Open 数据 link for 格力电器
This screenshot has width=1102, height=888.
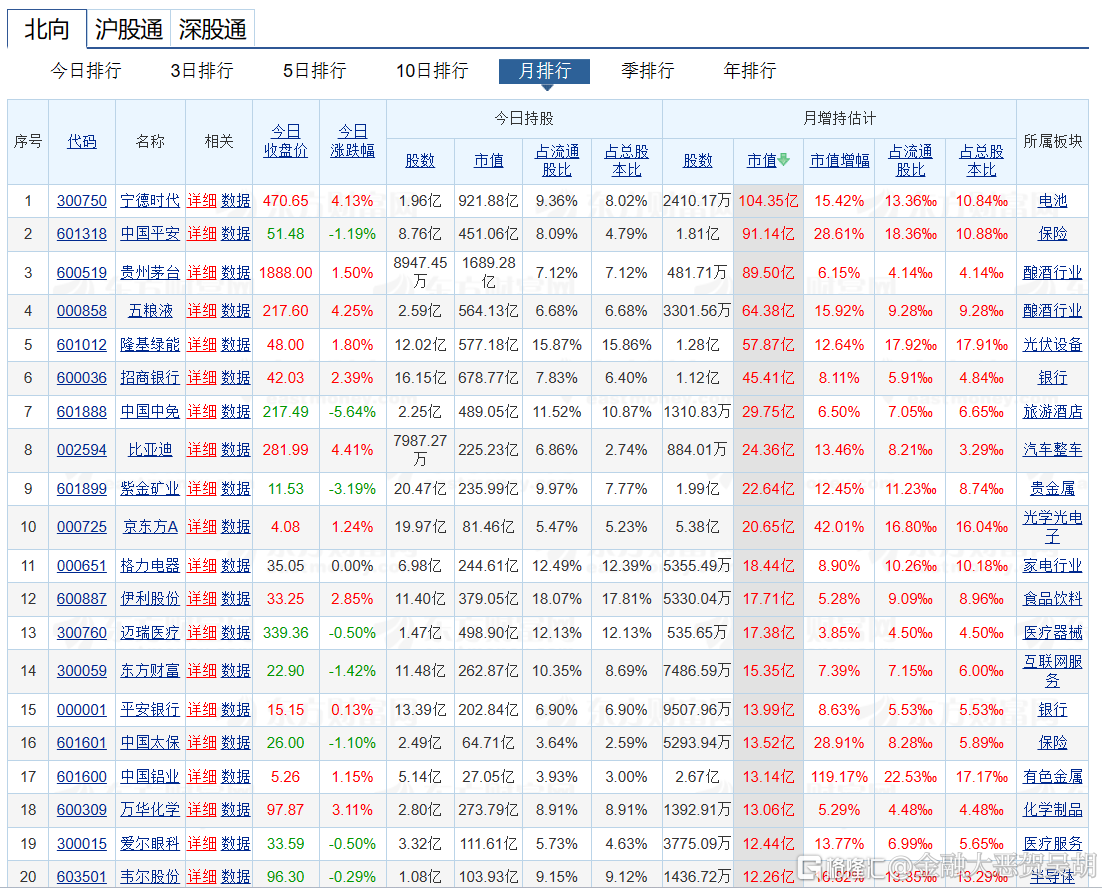click(235, 566)
